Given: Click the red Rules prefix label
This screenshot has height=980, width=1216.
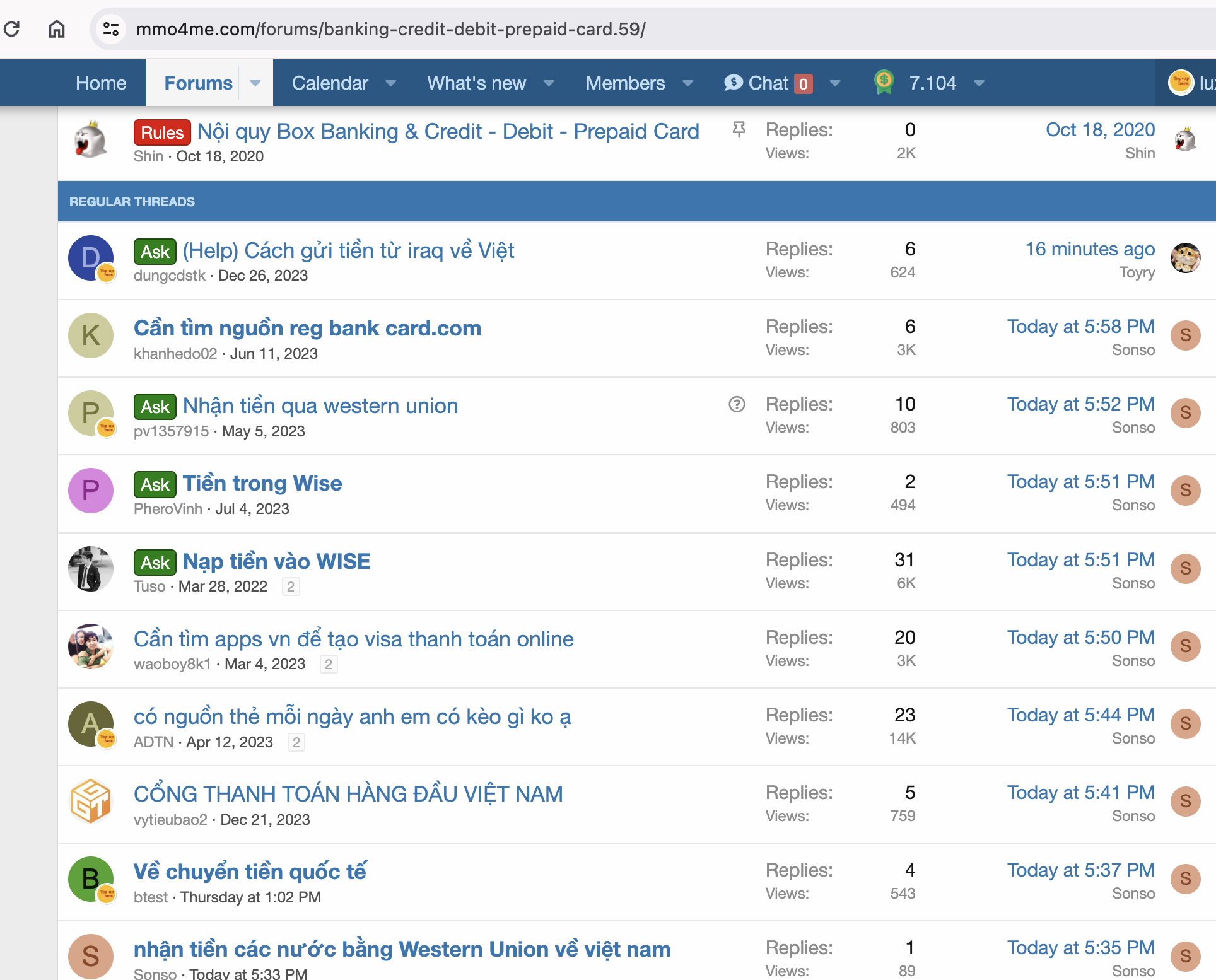Looking at the screenshot, I should (x=162, y=132).
